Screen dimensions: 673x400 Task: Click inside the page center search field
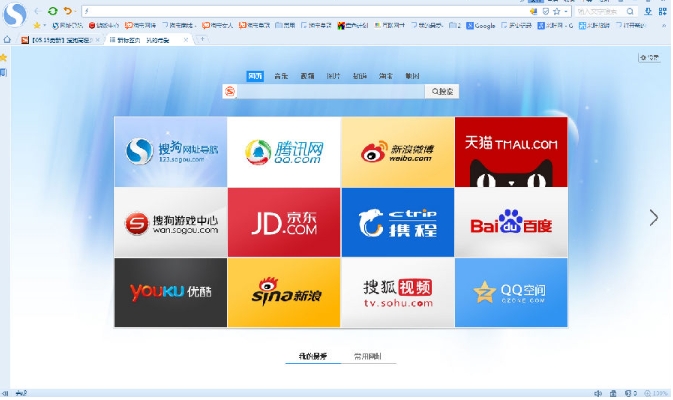[330, 91]
